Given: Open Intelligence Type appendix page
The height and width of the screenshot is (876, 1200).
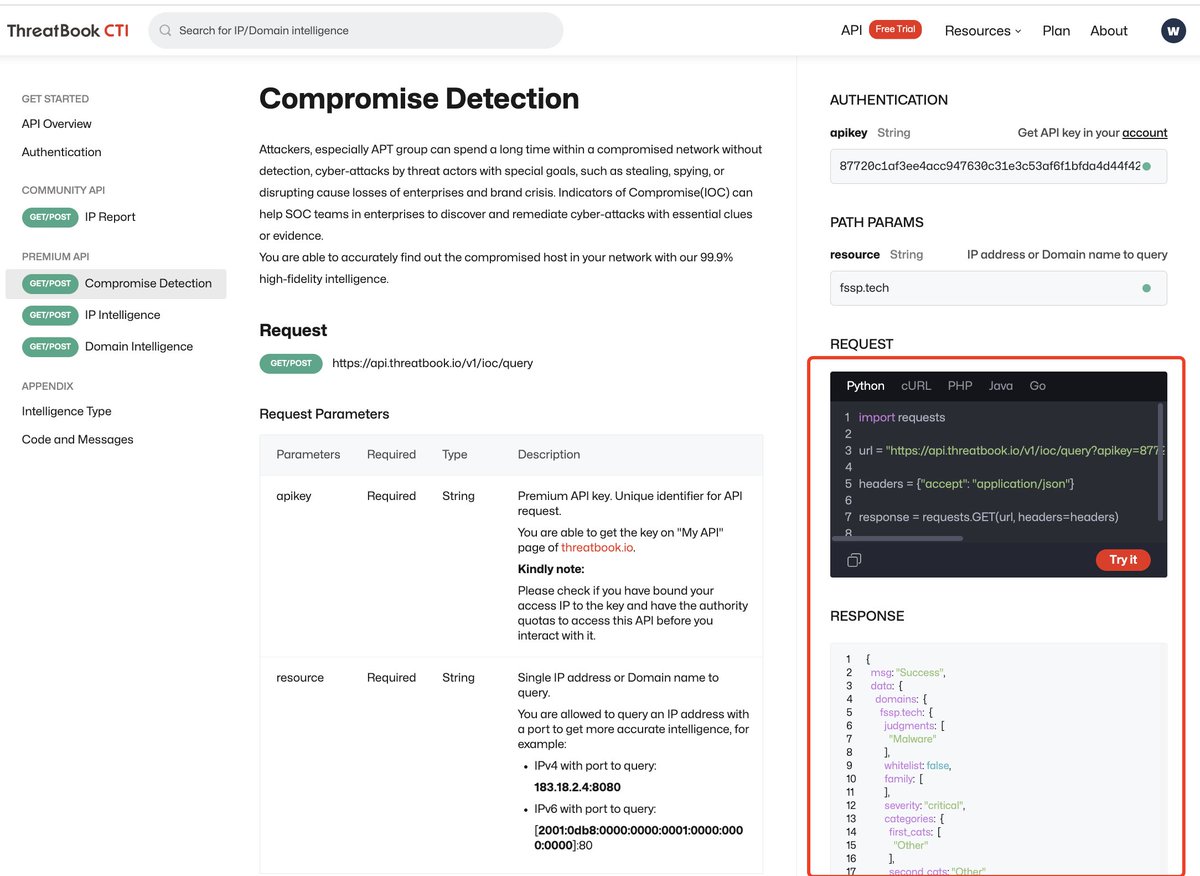Looking at the screenshot, I should click(67, 412).
